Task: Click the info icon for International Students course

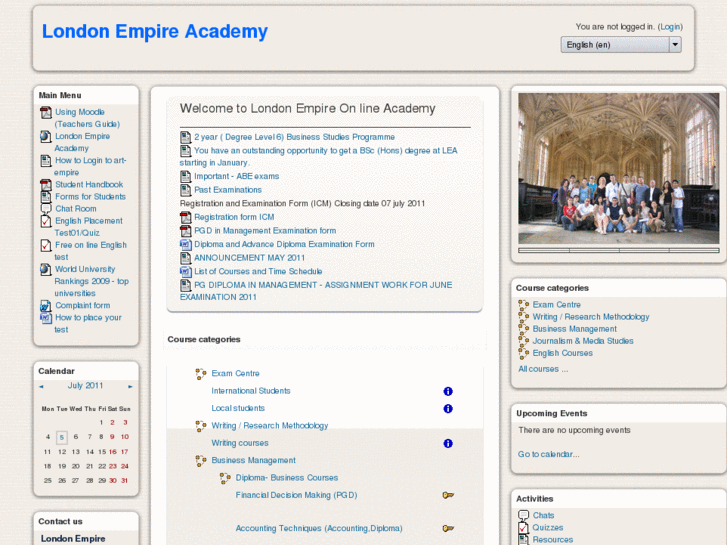Action: point(448,391)
